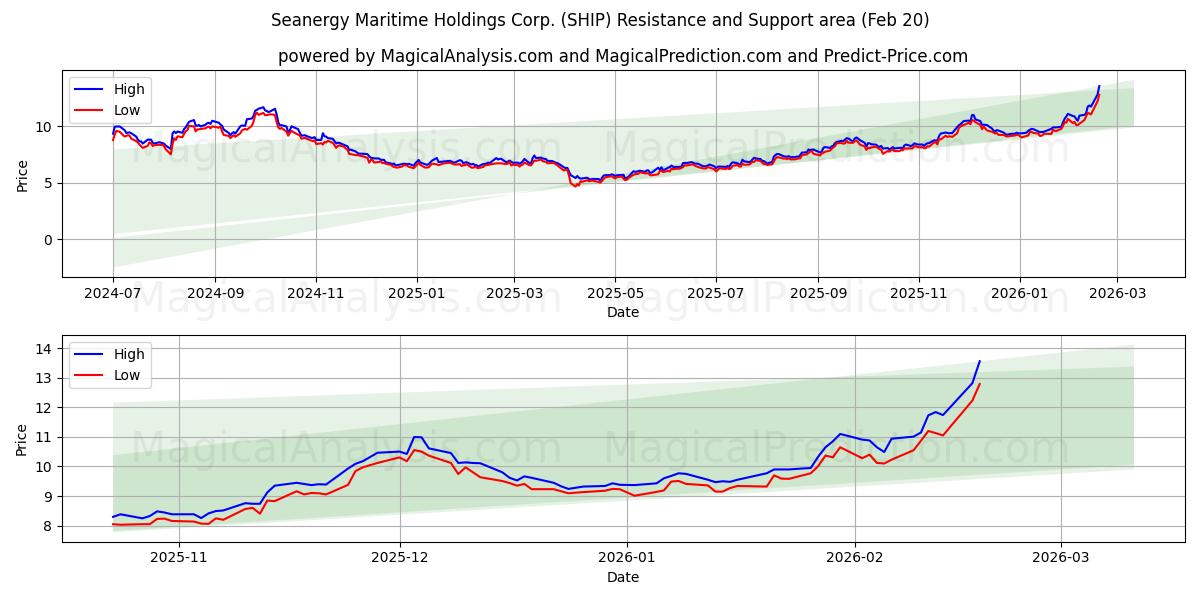Click the 2025-03 date label on the top chart
Viewport: 1200px width, 600px height.
tap(514, 295)
